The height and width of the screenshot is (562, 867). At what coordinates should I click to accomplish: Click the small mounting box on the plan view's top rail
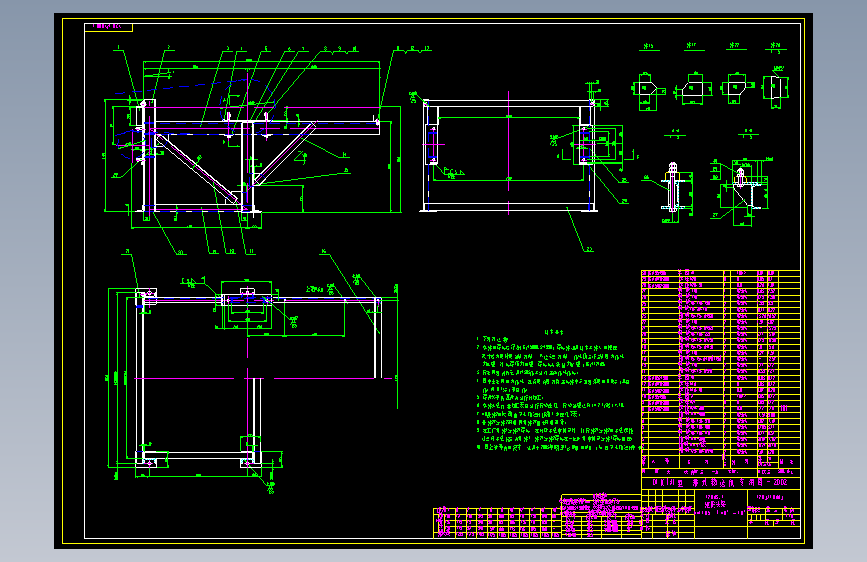pos(247,305)
